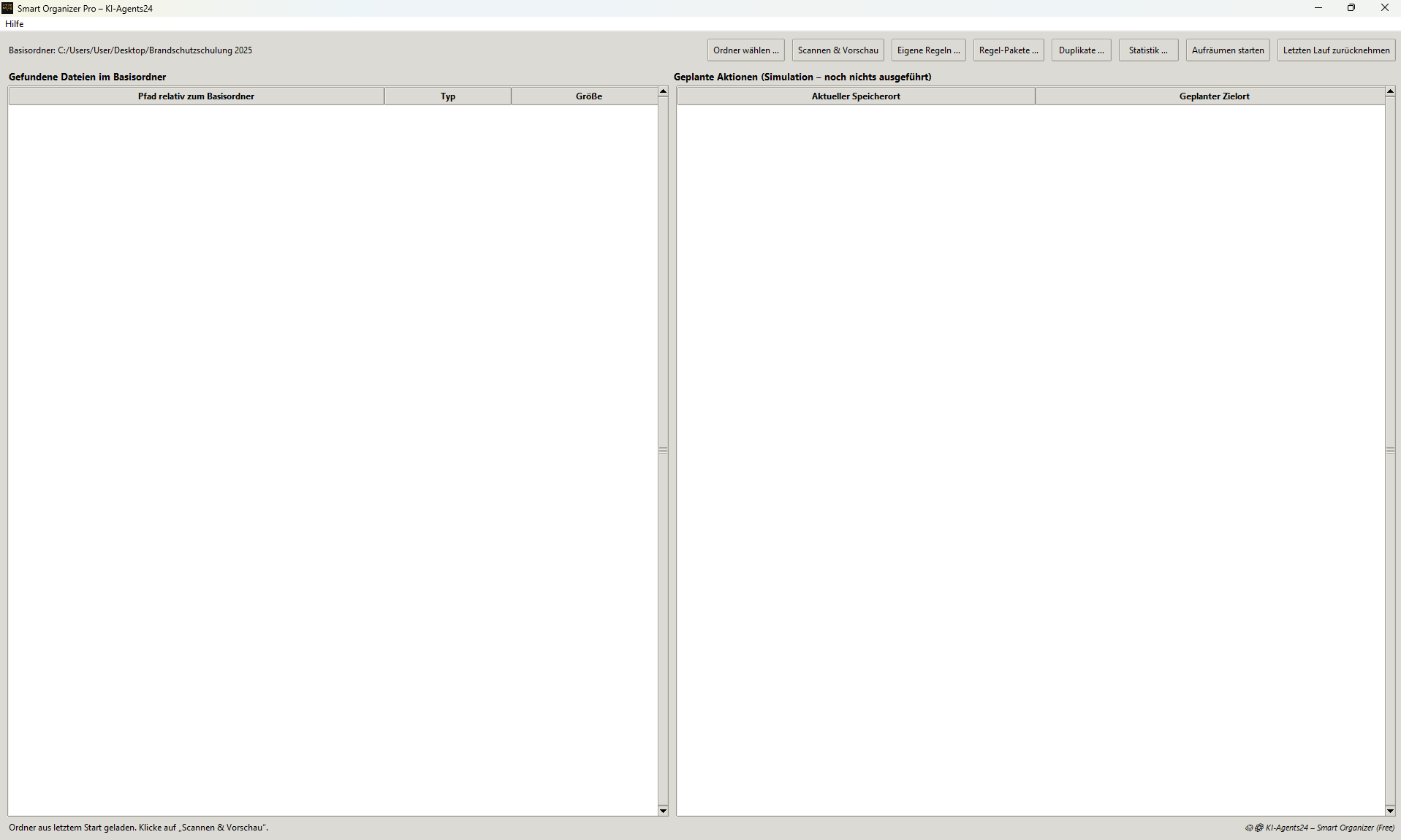Open the Hilfe menu

click(x=14, y=24)
